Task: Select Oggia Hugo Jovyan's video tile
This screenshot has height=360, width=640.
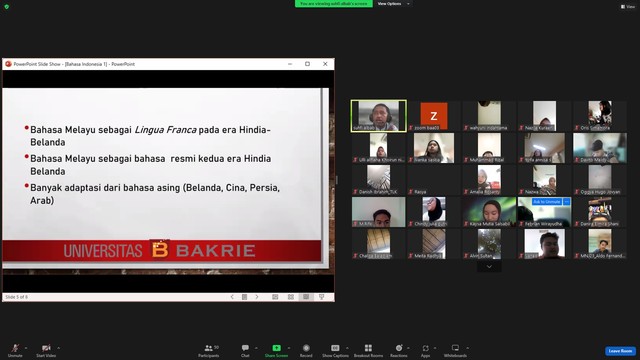Action: point(600,180)
